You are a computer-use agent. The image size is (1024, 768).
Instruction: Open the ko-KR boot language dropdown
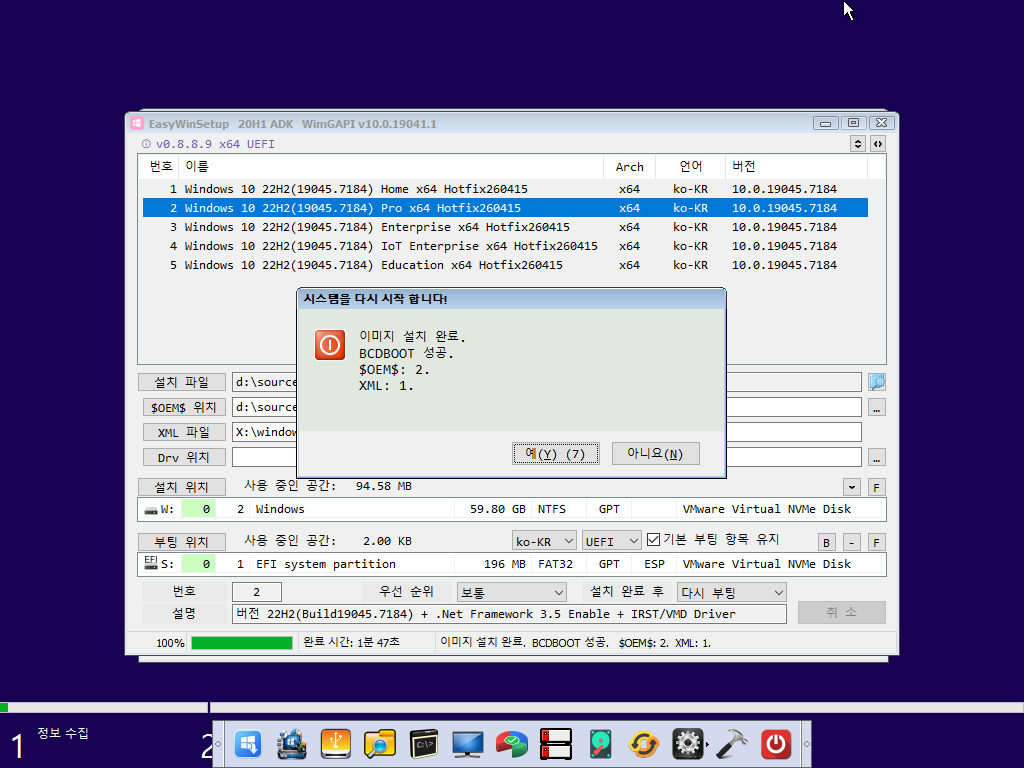pyautogui.click(x=544, y=541)
